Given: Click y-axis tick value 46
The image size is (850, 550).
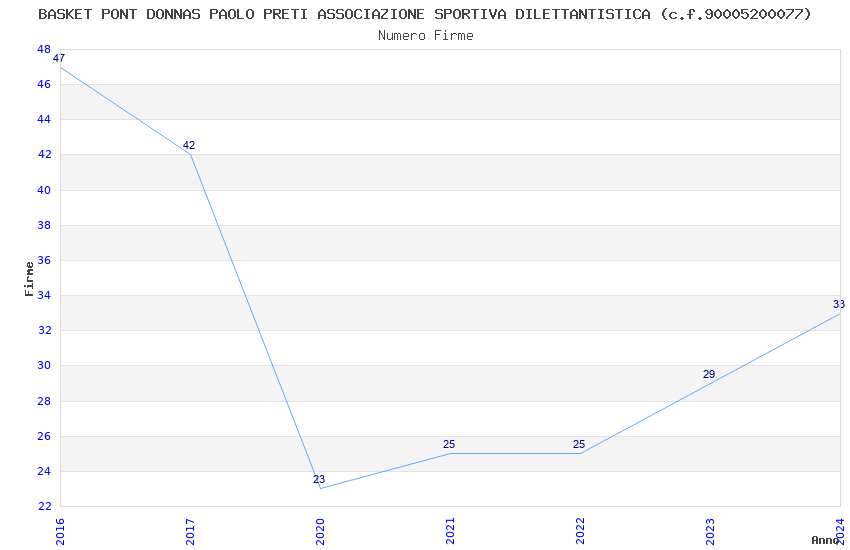Looking at the screenshot, I should pyautogui.click(x=44, y=84).
